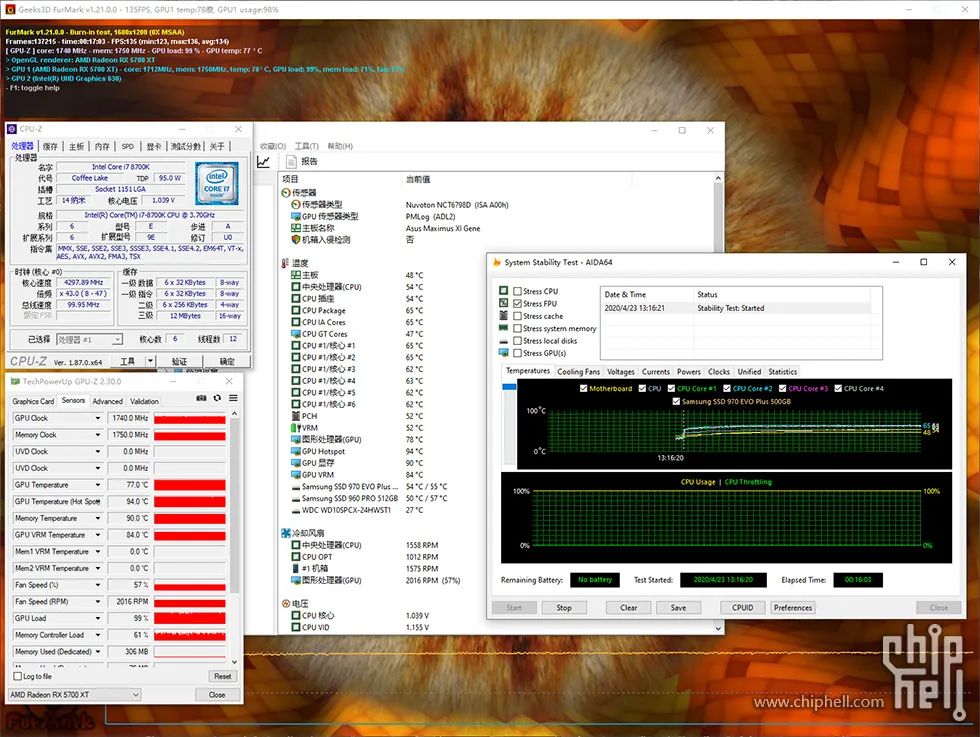Click the Stress CPU processor icon

[504, 291]
